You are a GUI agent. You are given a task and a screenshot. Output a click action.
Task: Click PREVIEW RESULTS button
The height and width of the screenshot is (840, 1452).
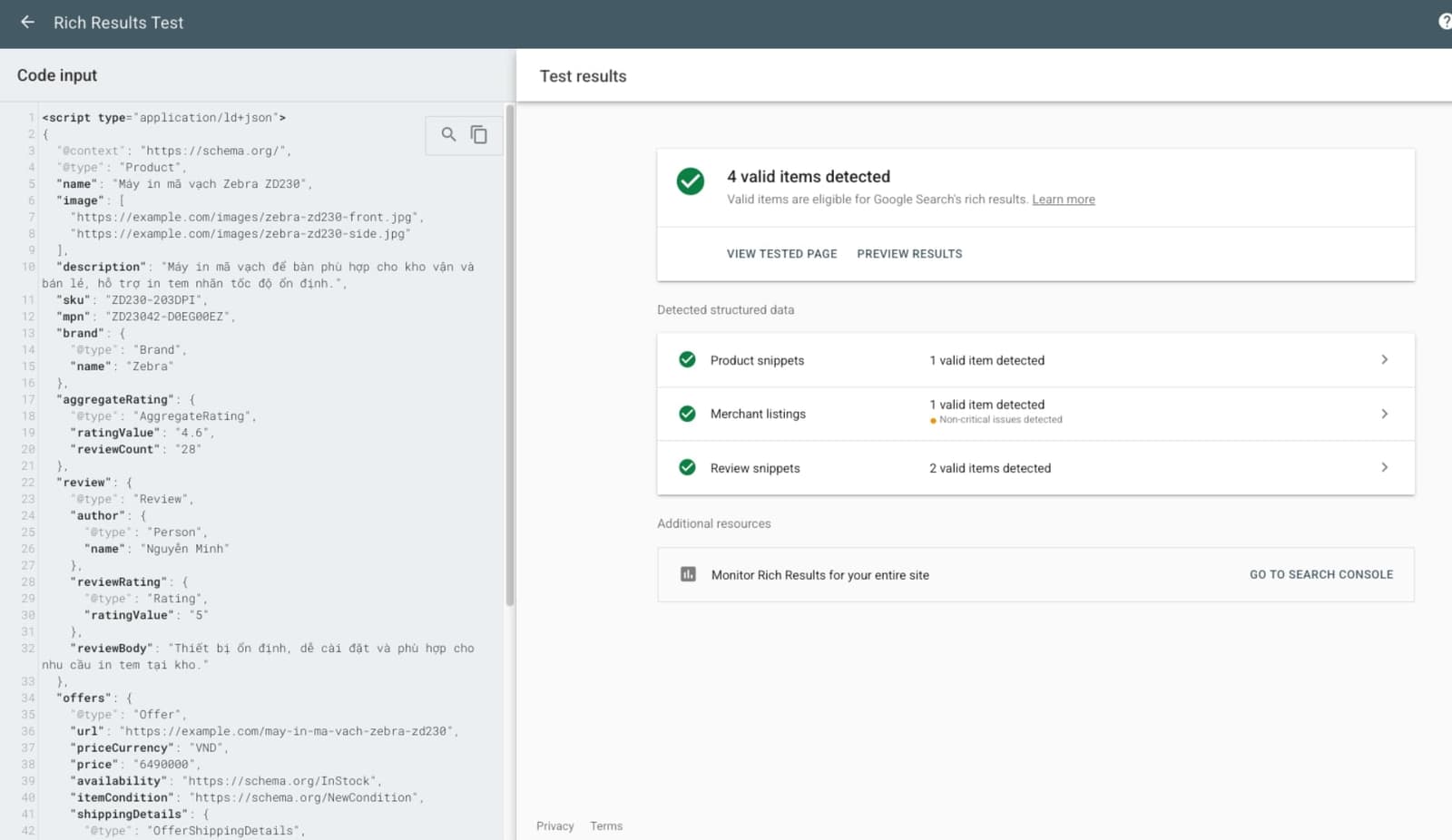909,254
